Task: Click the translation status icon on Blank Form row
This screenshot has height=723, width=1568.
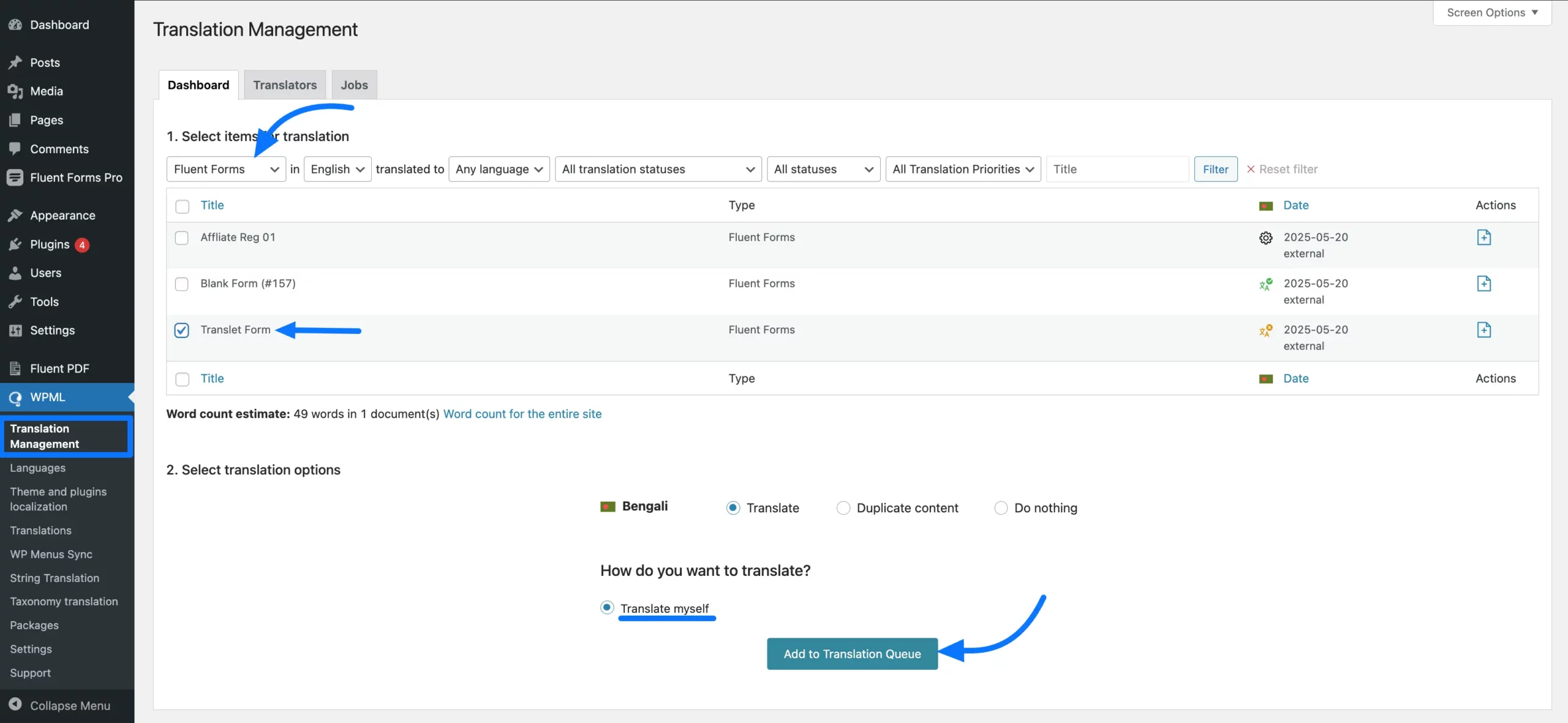Action: click(1265, 284)
